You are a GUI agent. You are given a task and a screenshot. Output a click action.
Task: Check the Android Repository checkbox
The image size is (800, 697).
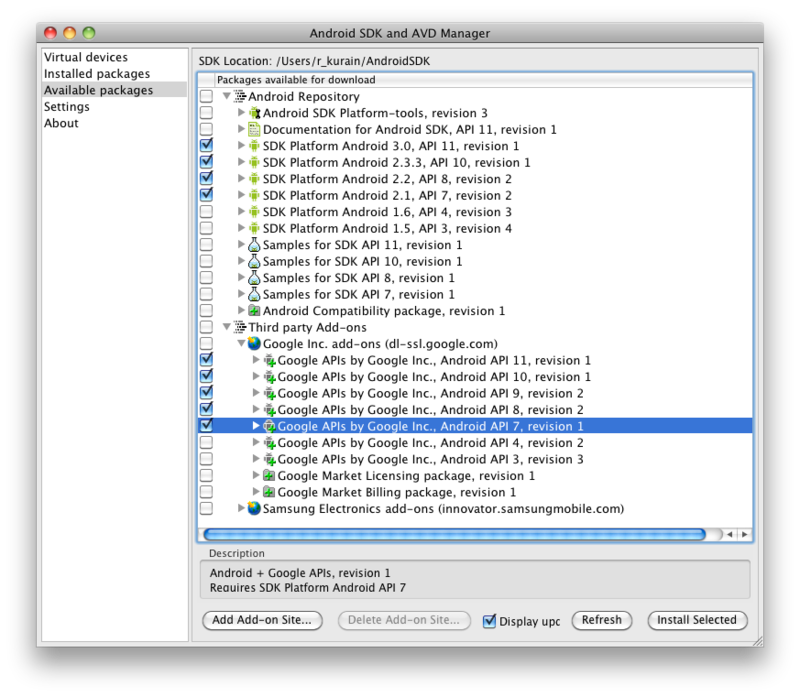coord(207,96)
